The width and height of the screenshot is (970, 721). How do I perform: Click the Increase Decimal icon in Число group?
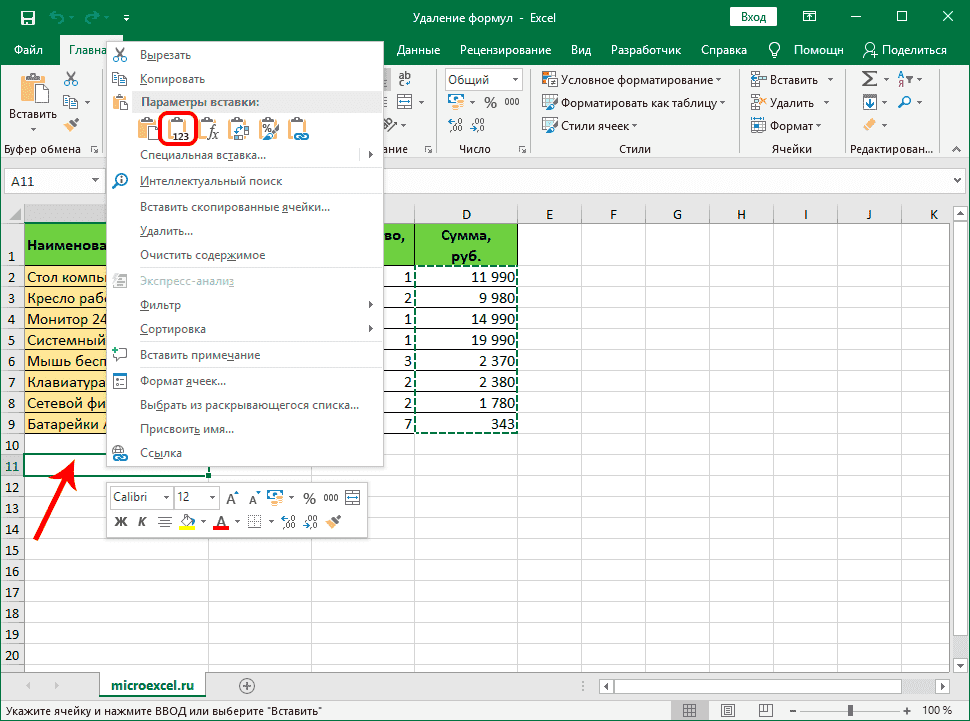click(x=455, y=126)
